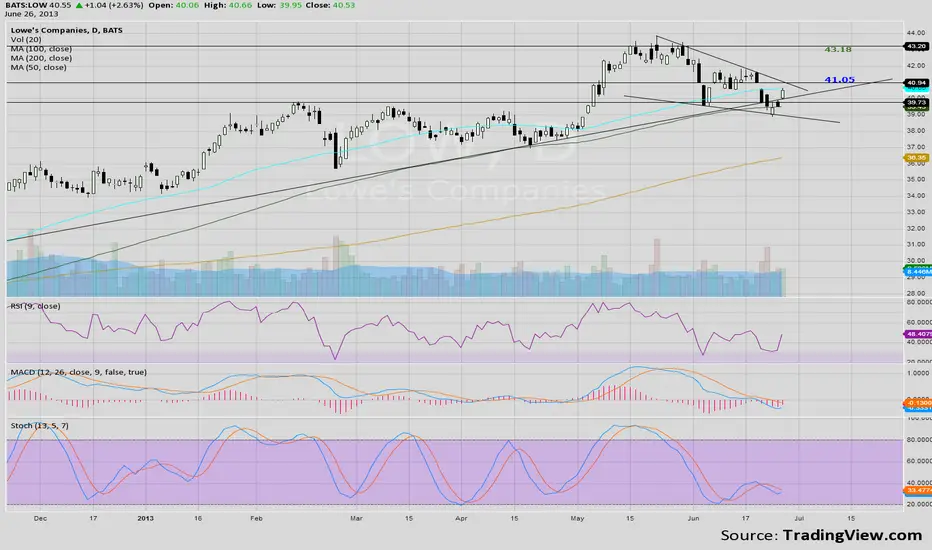
Task: Click the 39.73 horizontal line price label
Action: [916, 102]
